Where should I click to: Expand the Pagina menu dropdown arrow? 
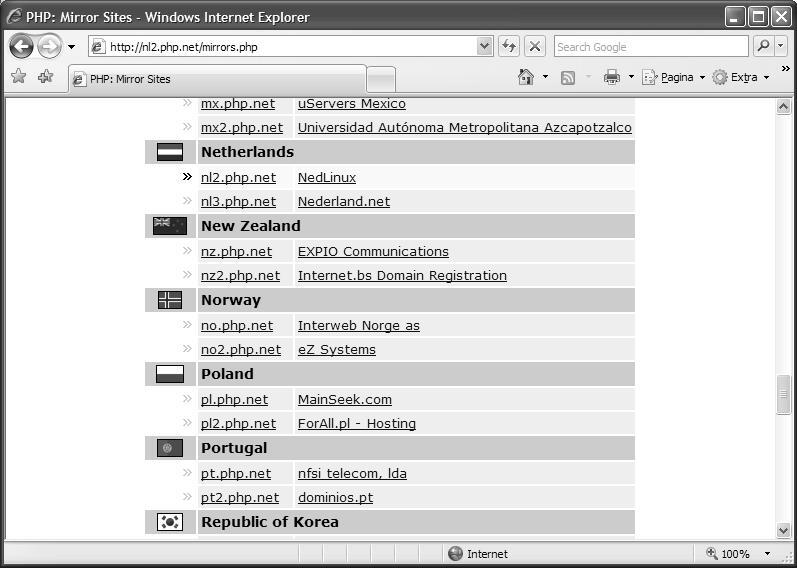702,77
